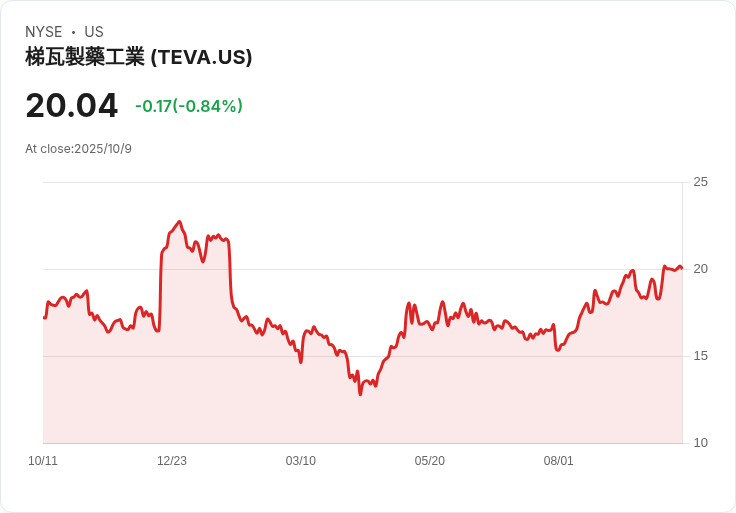Click the TEVA.US stock title

(x=138, y=57)
